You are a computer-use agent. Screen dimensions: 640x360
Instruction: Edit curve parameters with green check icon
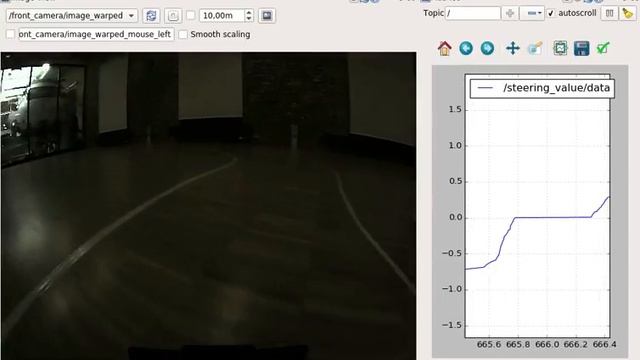click(x=603, y=48)
